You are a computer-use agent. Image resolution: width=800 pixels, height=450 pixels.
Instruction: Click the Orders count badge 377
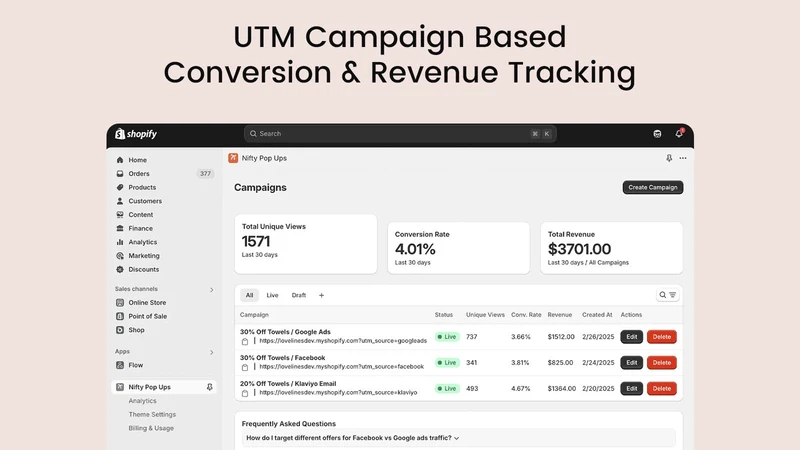(x=205, y=173)
